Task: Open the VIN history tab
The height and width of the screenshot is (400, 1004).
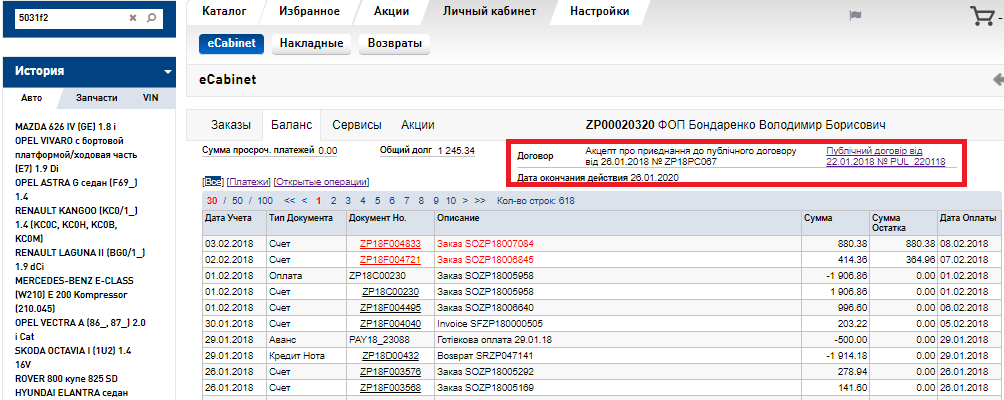Action: (x=151, y=98)
